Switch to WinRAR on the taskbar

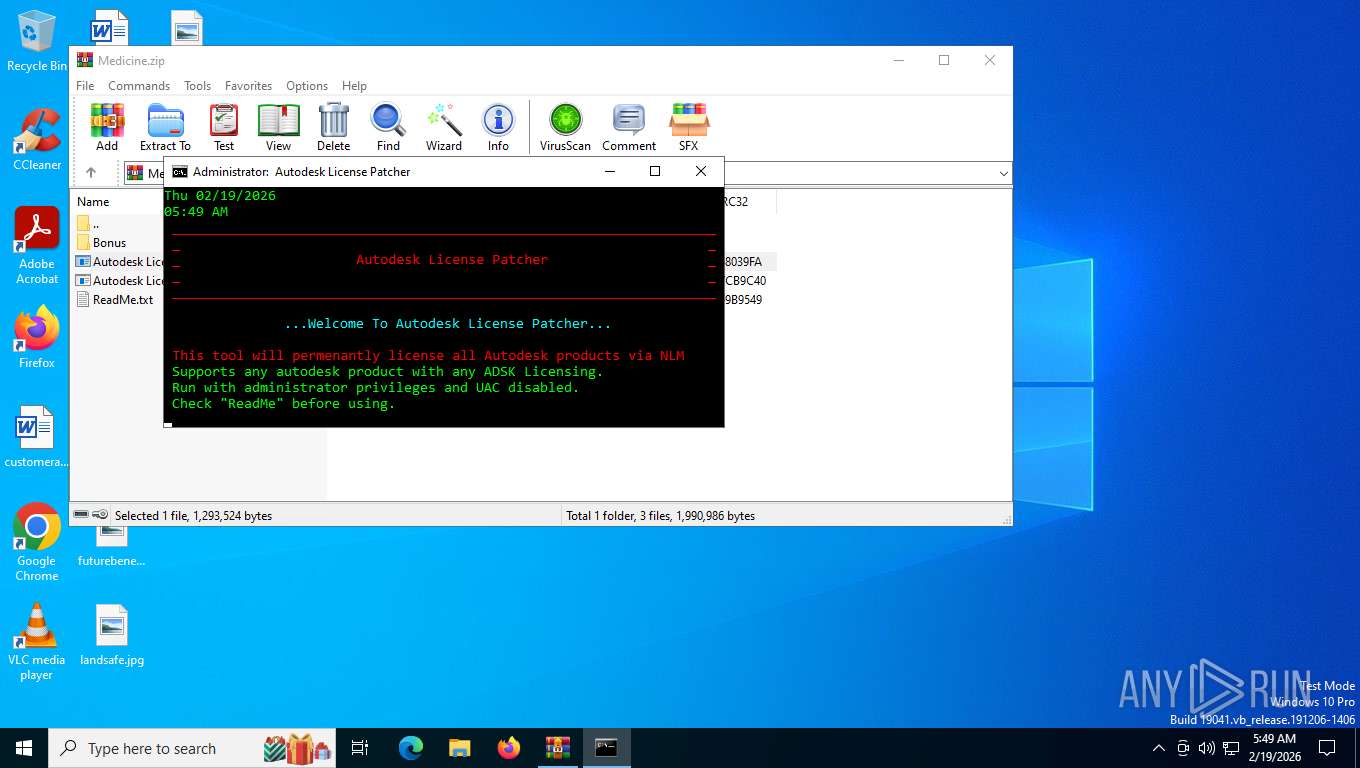(557, 748)
